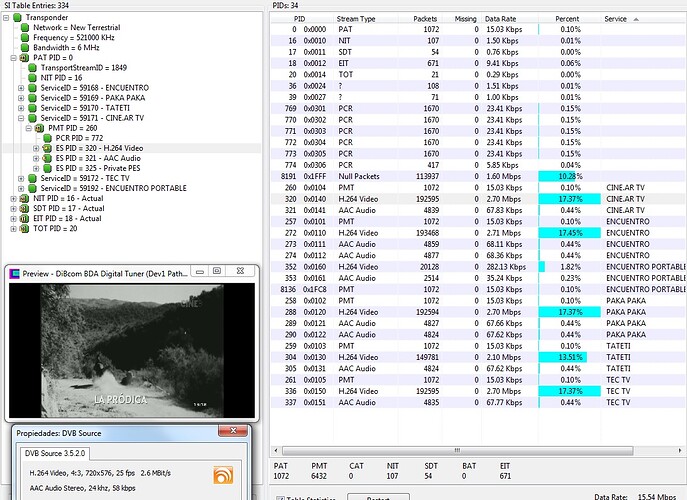Select the PID 336 H.264 Video TEC TV row
This screenshot has width=687, height=500.
pyautogui.click(x=478, y=391)
